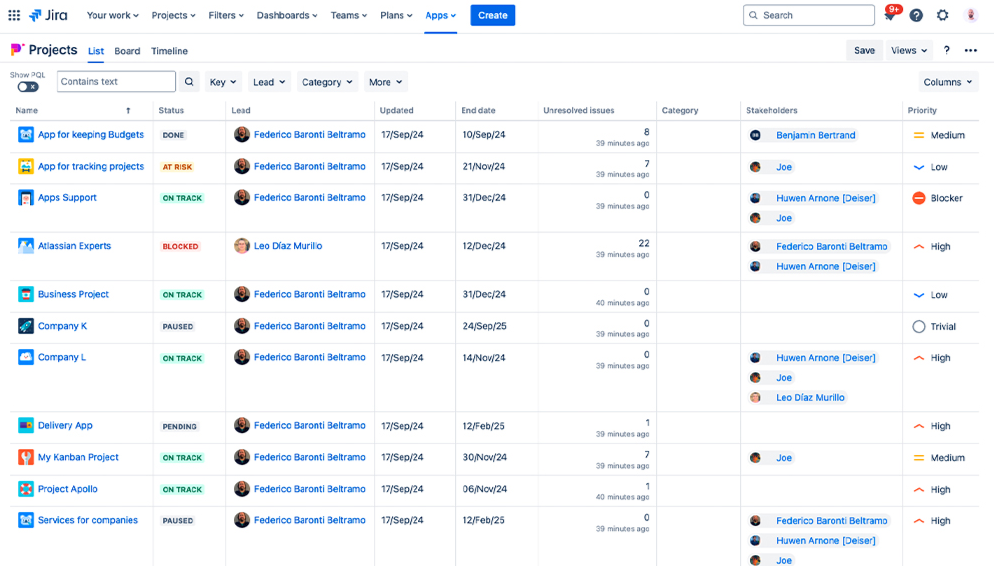Open the Key filter dropdown

223,82
